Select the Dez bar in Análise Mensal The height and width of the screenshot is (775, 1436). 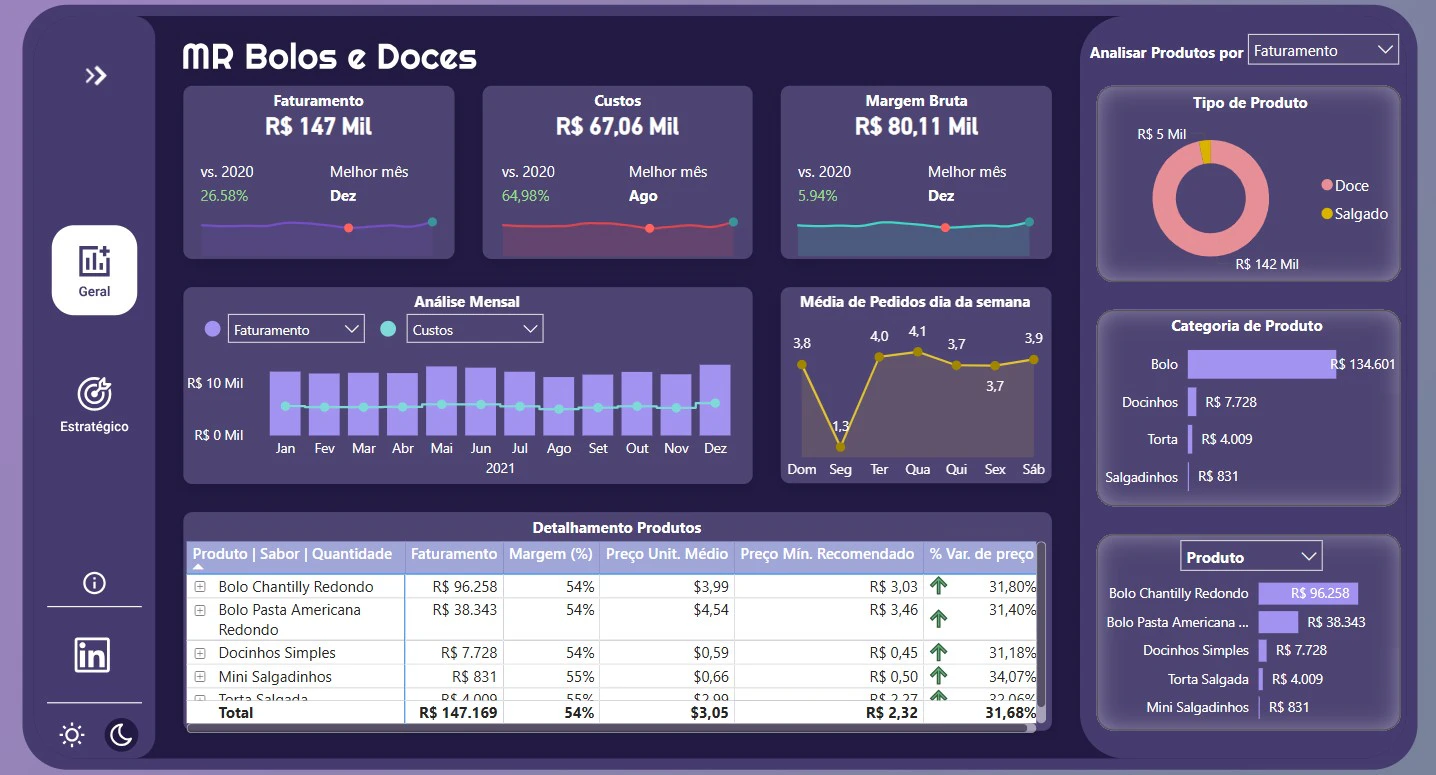coord(715,400)
